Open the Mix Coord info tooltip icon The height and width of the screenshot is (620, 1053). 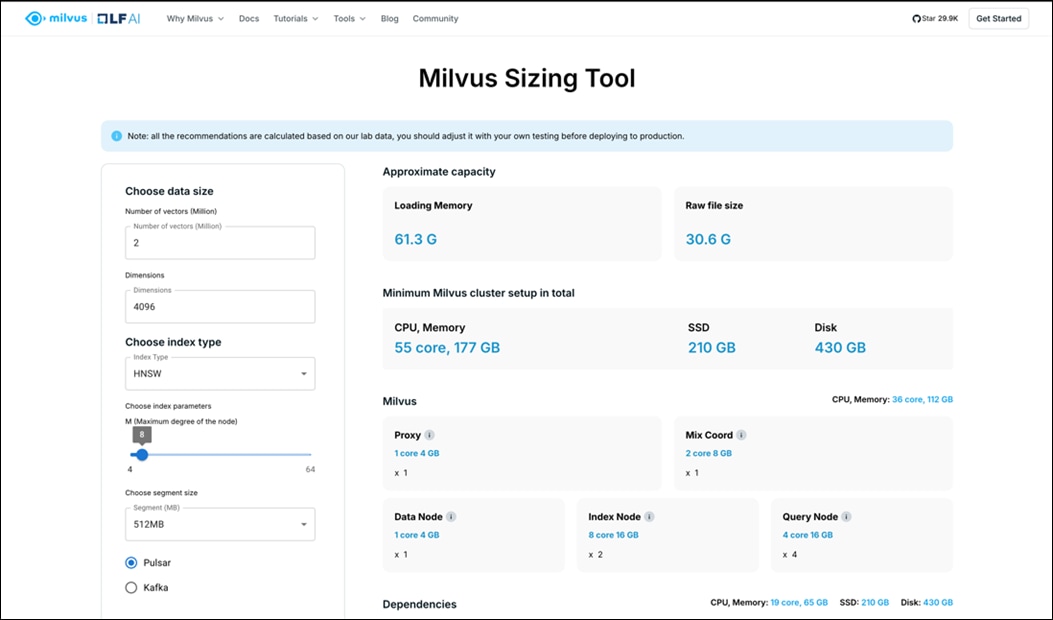(x=743, y=435)
